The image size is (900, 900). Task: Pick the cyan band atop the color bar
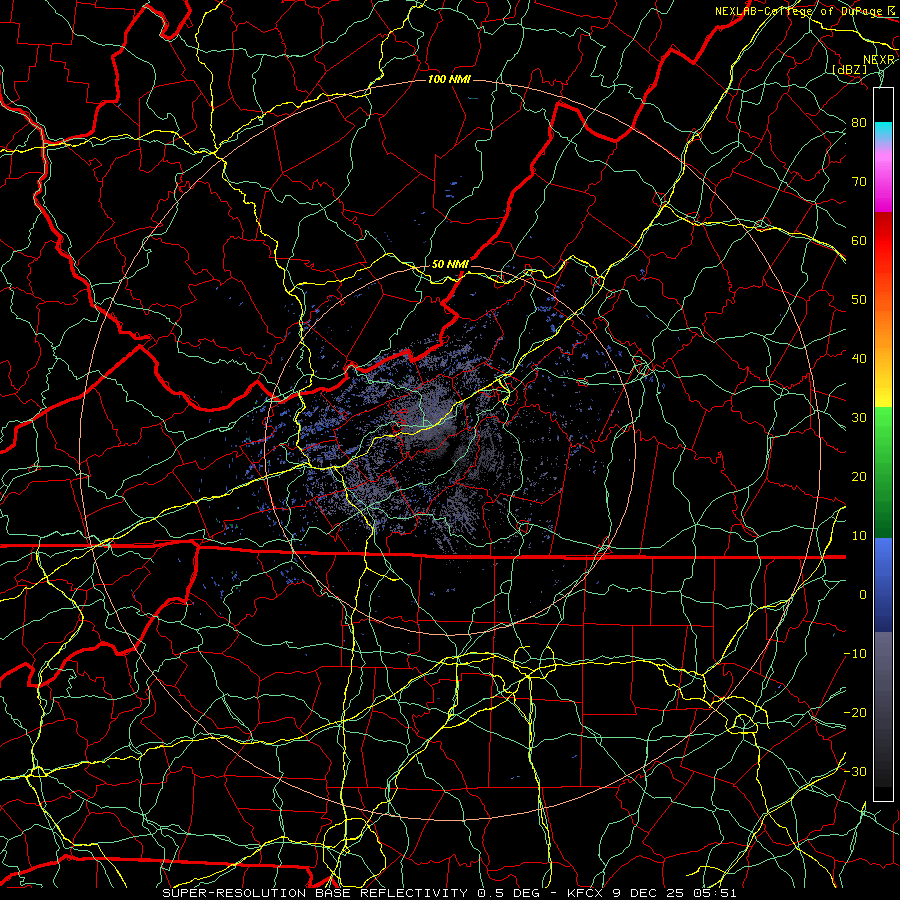883,132
